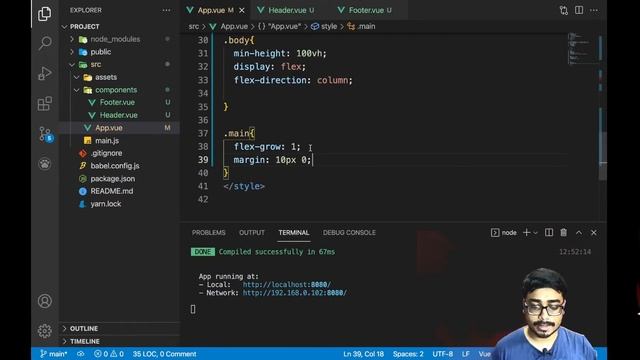Open the Source Control view
The height and width of the screenshot is (360, 640).
[x=45, y=134]
